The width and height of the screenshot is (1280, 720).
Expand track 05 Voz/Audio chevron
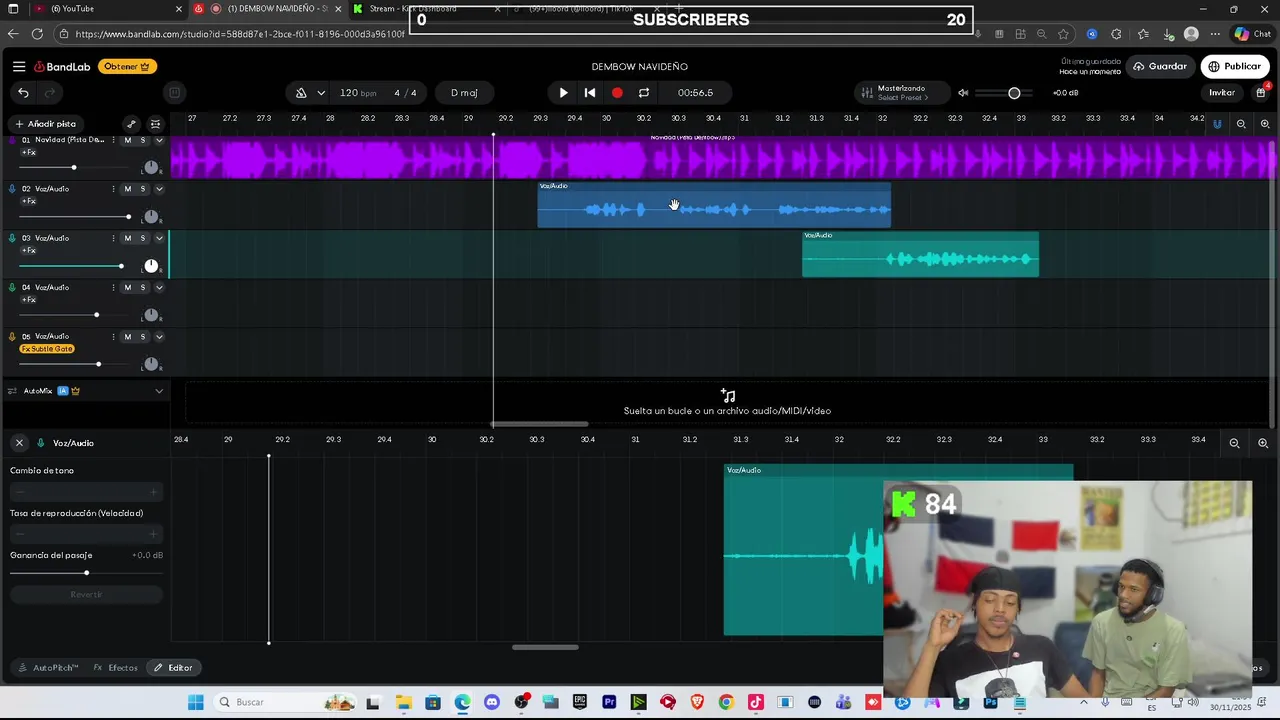159,336
